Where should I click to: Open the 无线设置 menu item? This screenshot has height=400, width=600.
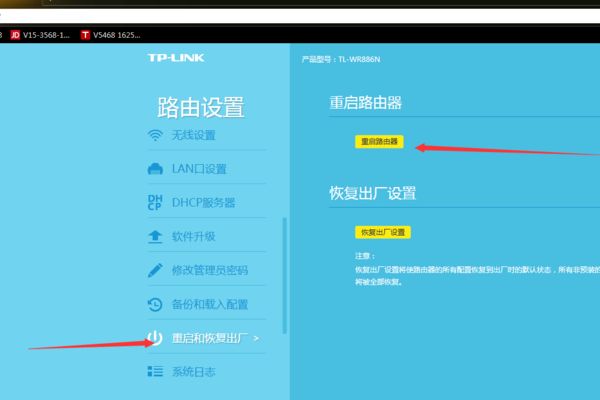coord(194,135)
